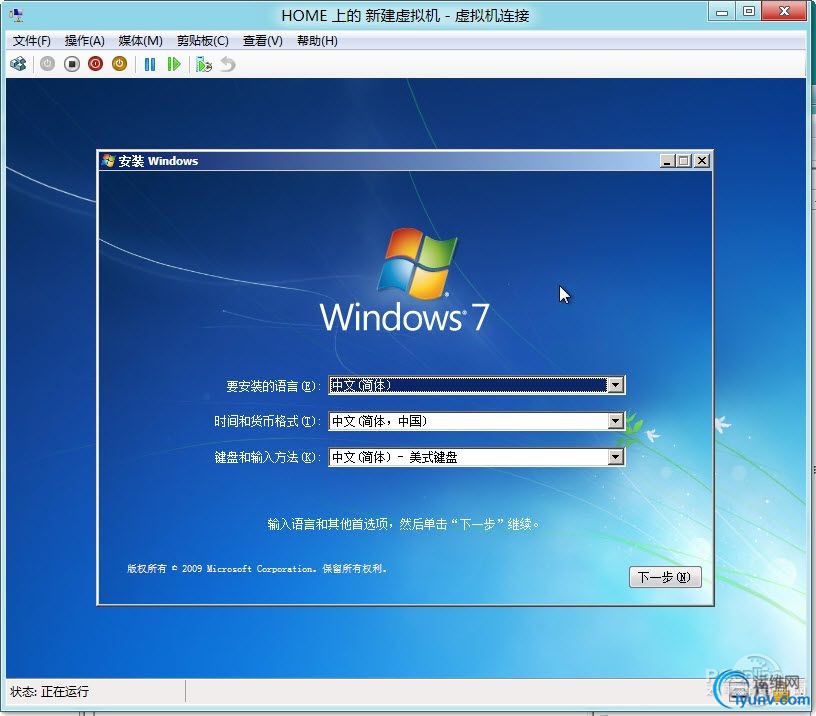Click the 时间和货币格式(T): label
This screenshot has height=716, width=816.
[x=267, y=421]
